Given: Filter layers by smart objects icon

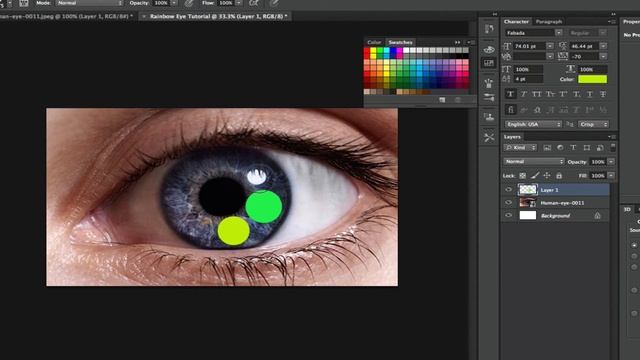Looking at the screenshot, I should 600,148.
